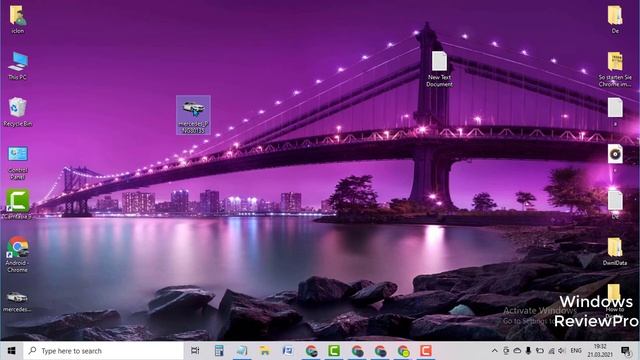Select the Control Panel desktop shortcut
The width and height of the screenshot is (640, 360).
click(x=18, y=162)
